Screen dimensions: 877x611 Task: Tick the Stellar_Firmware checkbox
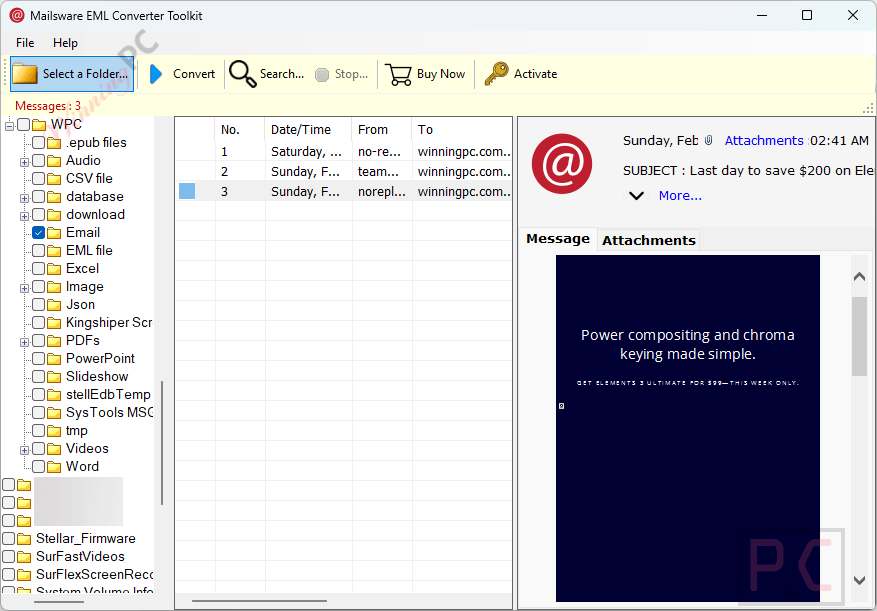pyautogui.click(x=8, y=539)
